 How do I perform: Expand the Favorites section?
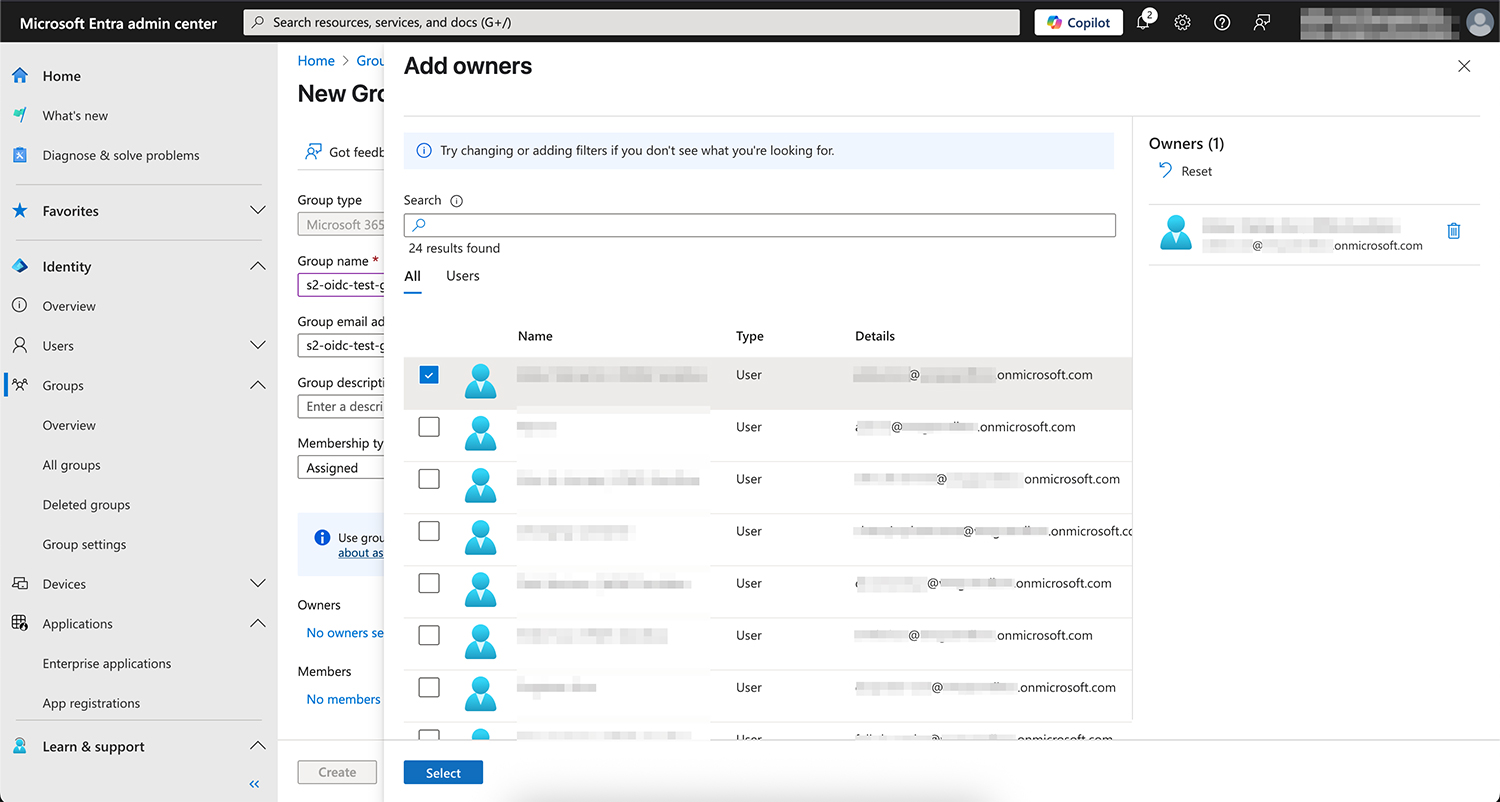257,211
